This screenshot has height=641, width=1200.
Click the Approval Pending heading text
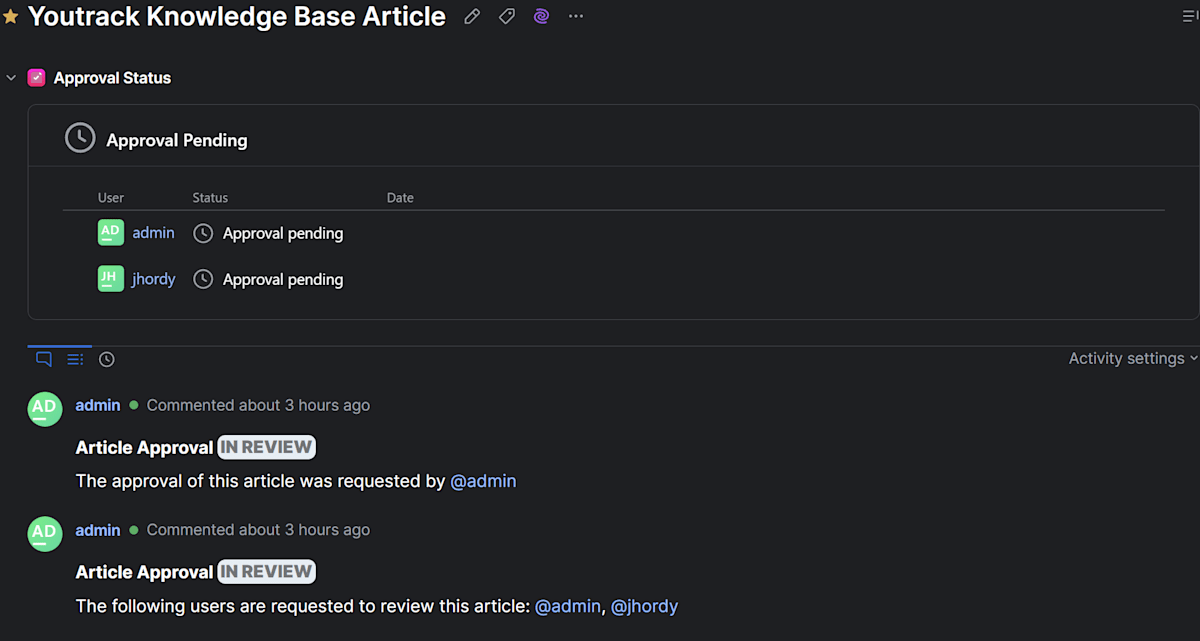pyautogui.click(x=177, y=141)
